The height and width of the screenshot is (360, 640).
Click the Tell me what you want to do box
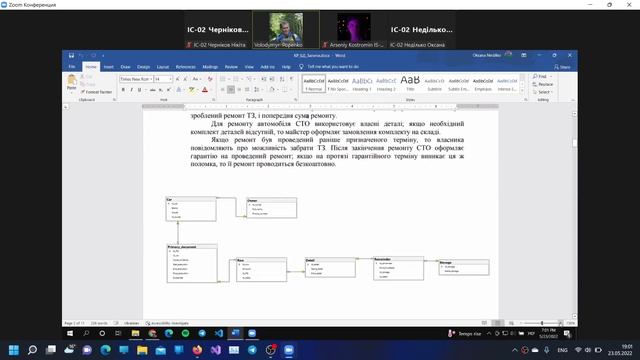click(330, 67)
